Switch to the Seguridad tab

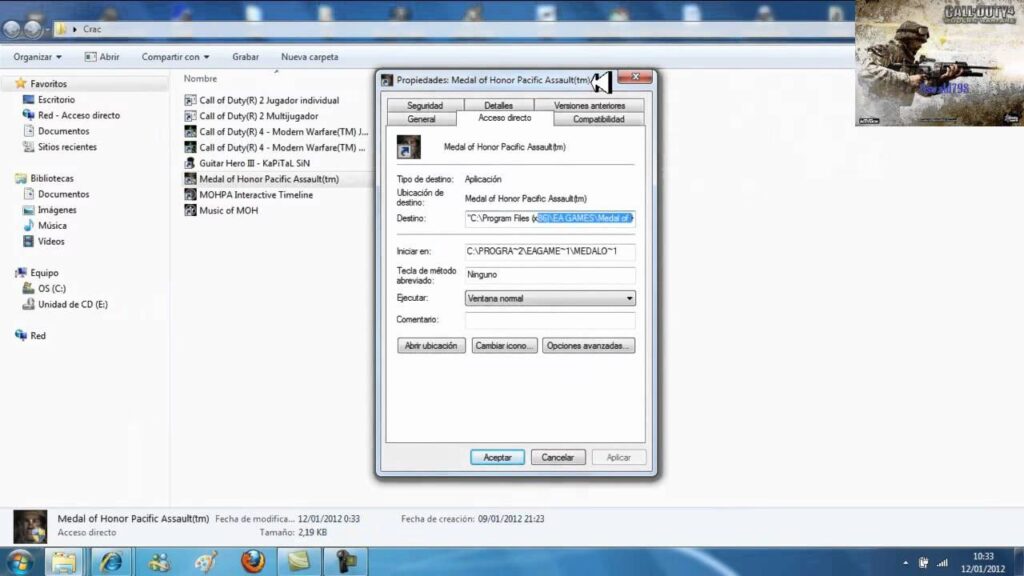tap(425, 105)
